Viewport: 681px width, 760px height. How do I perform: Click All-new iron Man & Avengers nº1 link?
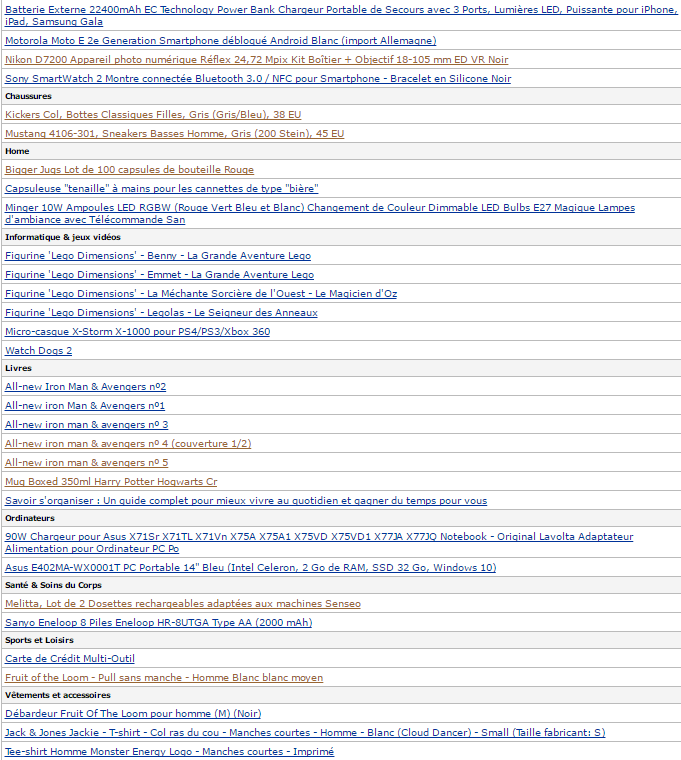tap(85, 405)
